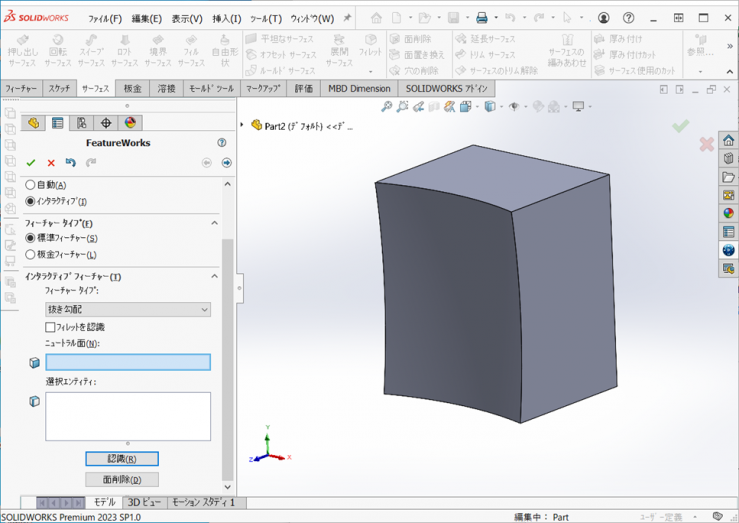Cancel FeatureWorks with the red X
This screenshot has width=739, height=523.
point(51,163)
